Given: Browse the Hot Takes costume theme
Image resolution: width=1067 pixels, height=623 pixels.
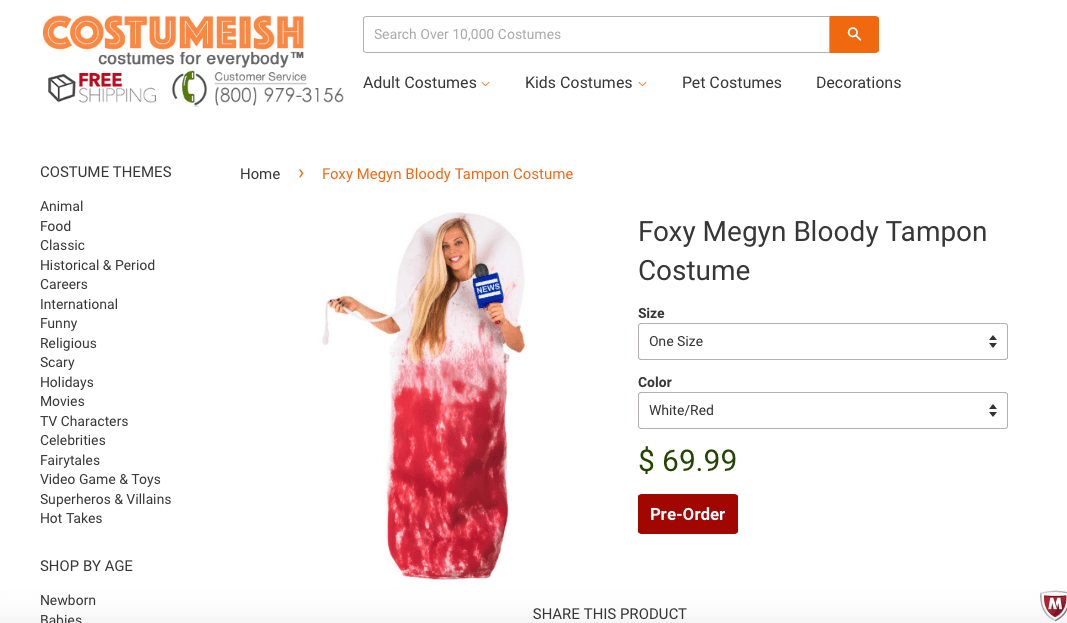Looking at the screenshot, I should (x=71, y=518).
